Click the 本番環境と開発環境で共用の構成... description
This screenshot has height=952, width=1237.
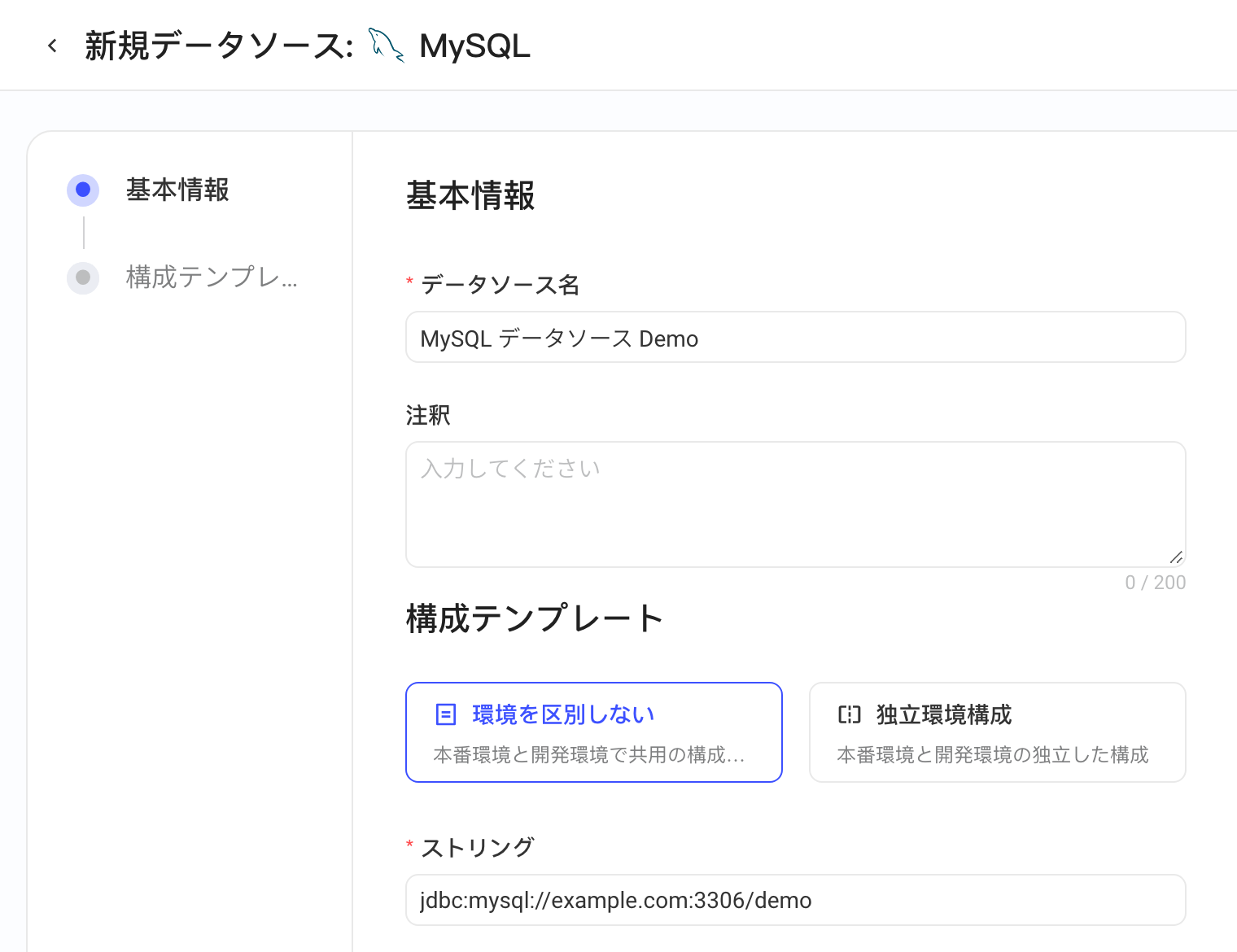pos(589,755)
